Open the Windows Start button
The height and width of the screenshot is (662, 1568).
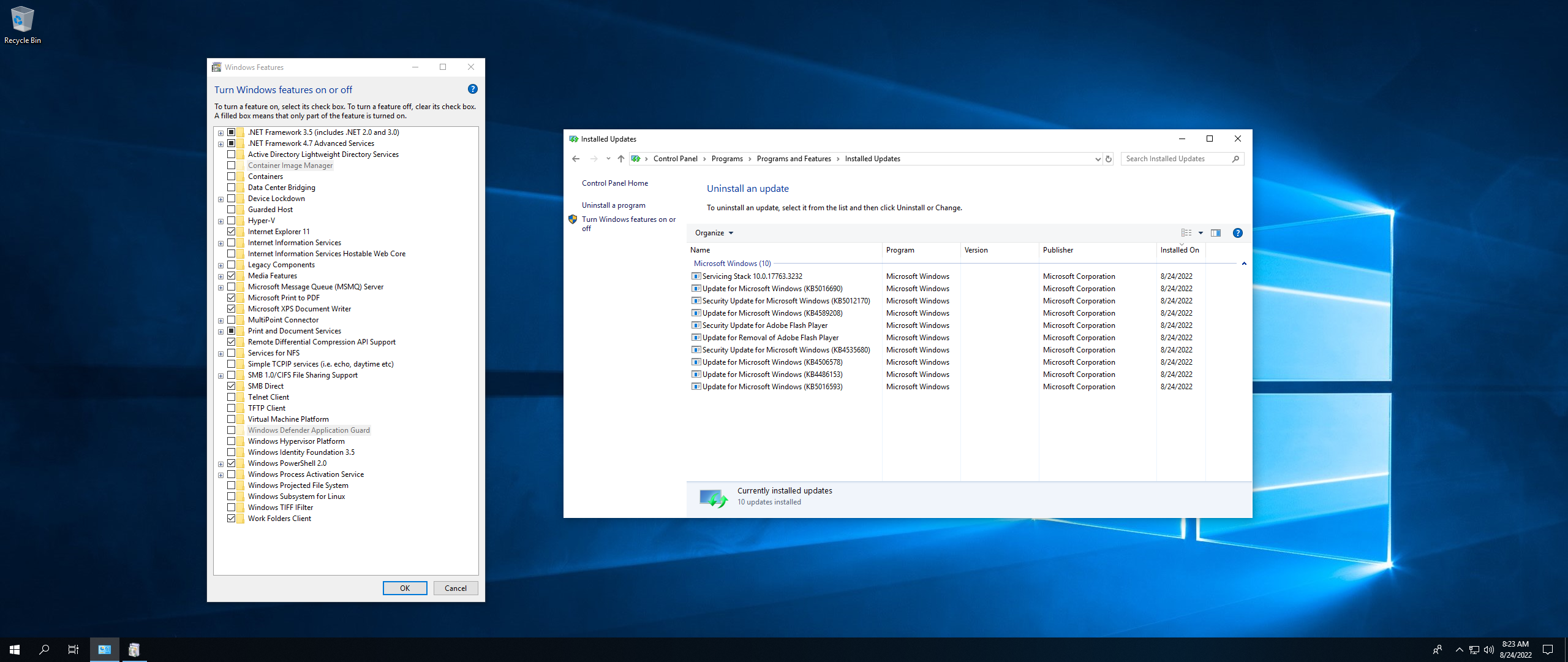point(15,650)
